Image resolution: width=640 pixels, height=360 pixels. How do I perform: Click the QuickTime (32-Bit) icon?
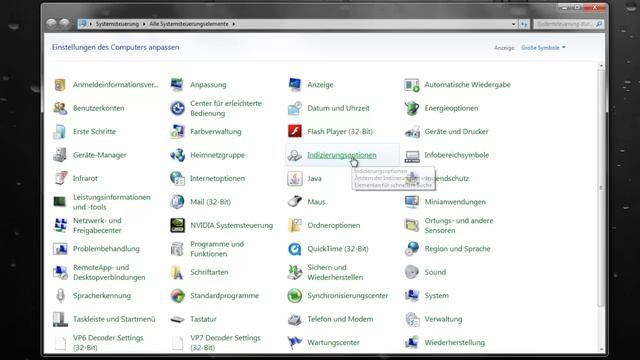pos(294,249)
